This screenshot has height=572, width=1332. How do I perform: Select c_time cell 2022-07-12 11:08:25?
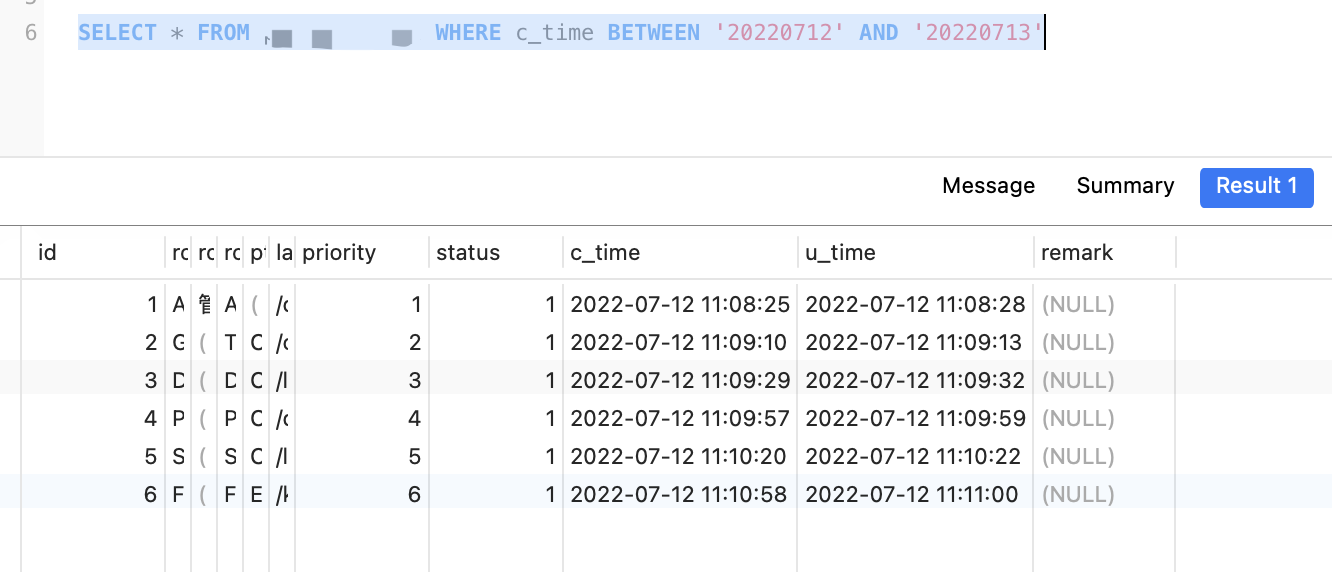click(680, 305)
